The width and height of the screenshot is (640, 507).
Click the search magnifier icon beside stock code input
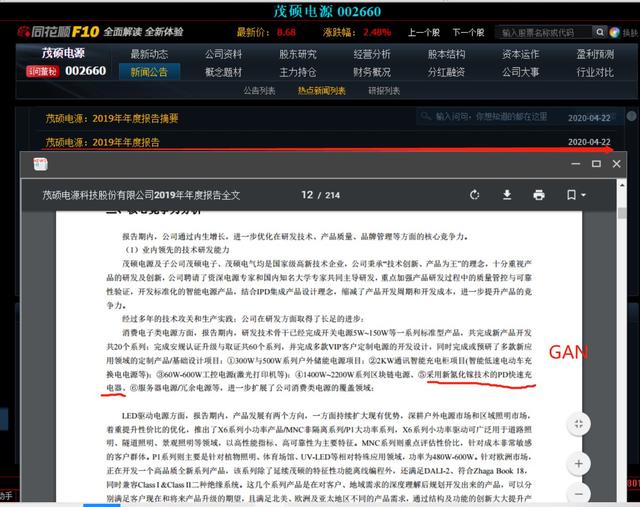pyautogui.click(x=599, y=32)
